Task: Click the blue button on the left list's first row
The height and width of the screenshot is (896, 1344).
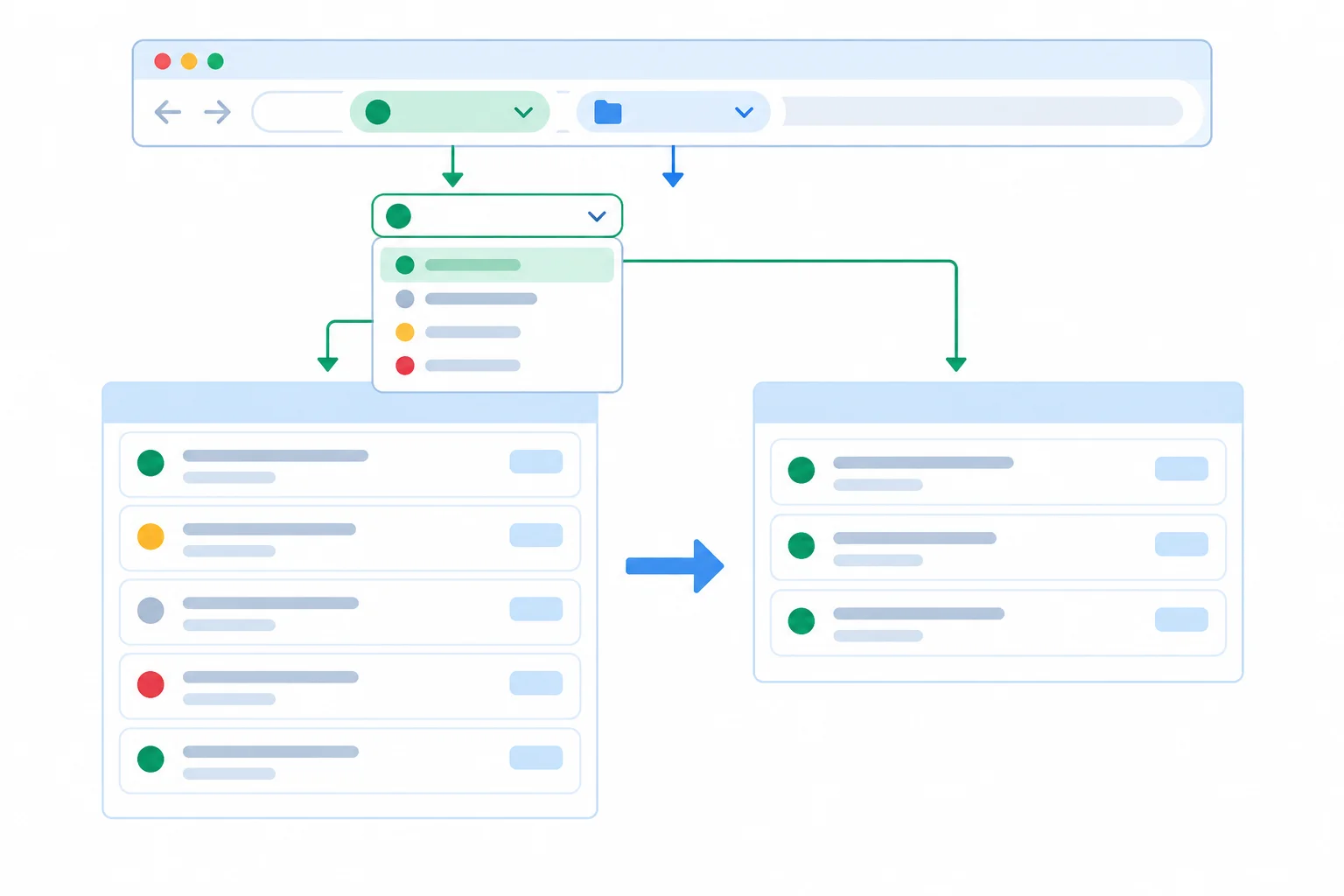Action: tap(536, 462)
